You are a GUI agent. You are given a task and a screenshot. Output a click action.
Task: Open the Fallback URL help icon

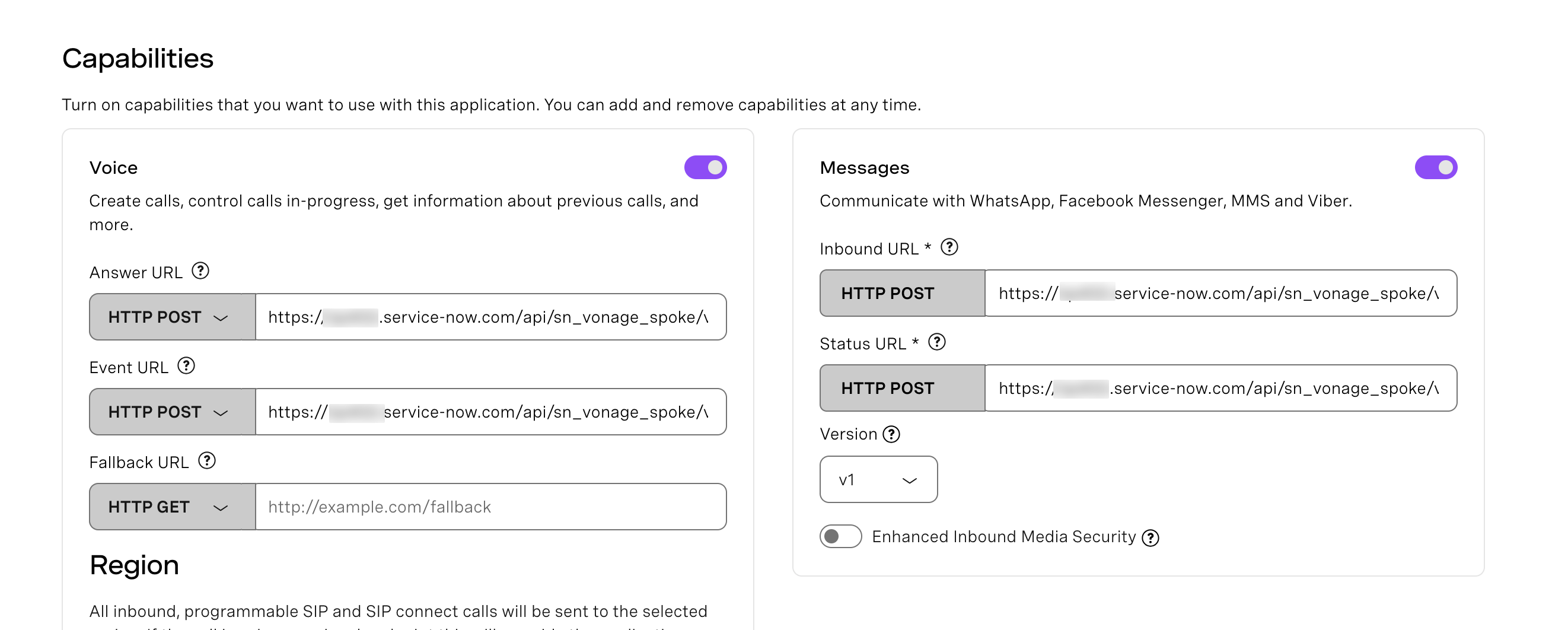pos(207,461)
